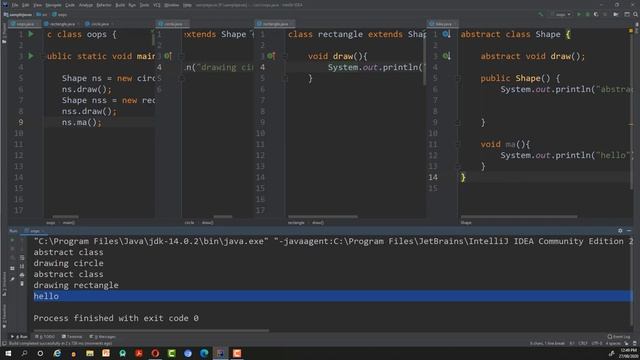The image size is (640, 360).
Task: Switch to oops.java tab in first editor
Action: (x=25, y=24)
